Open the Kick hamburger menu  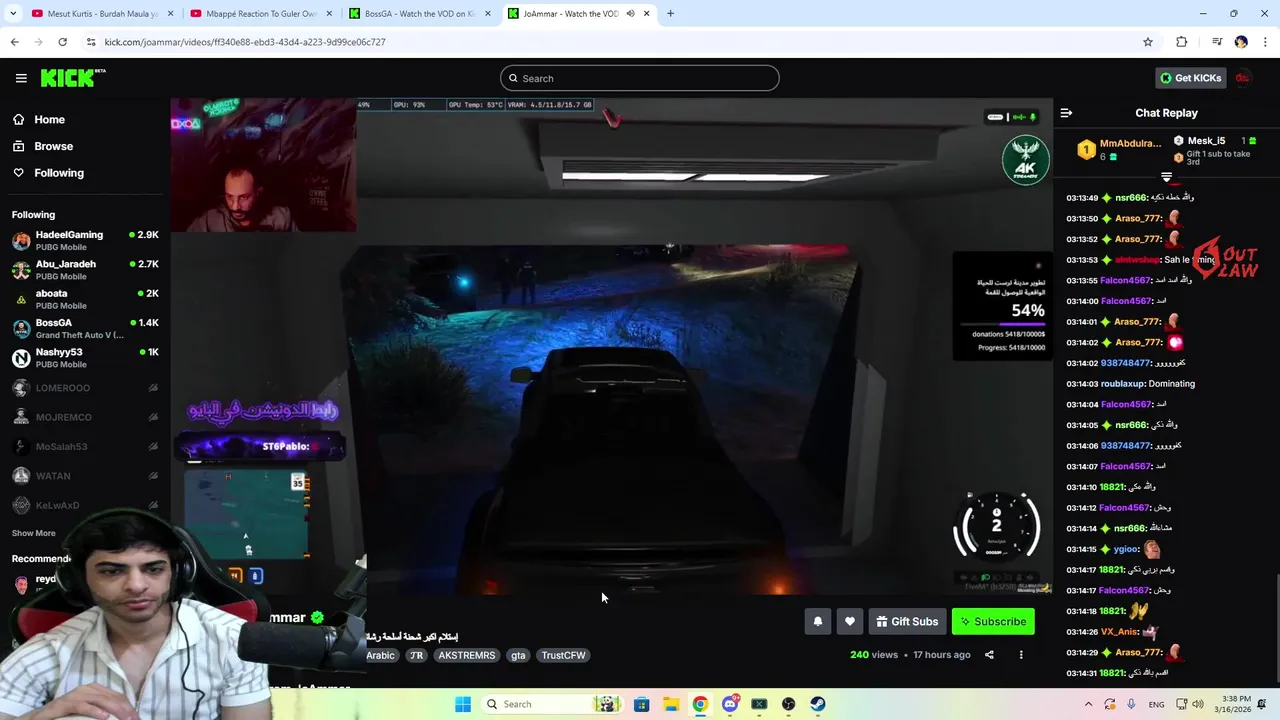pyautogui.click(x=21, y=78)
